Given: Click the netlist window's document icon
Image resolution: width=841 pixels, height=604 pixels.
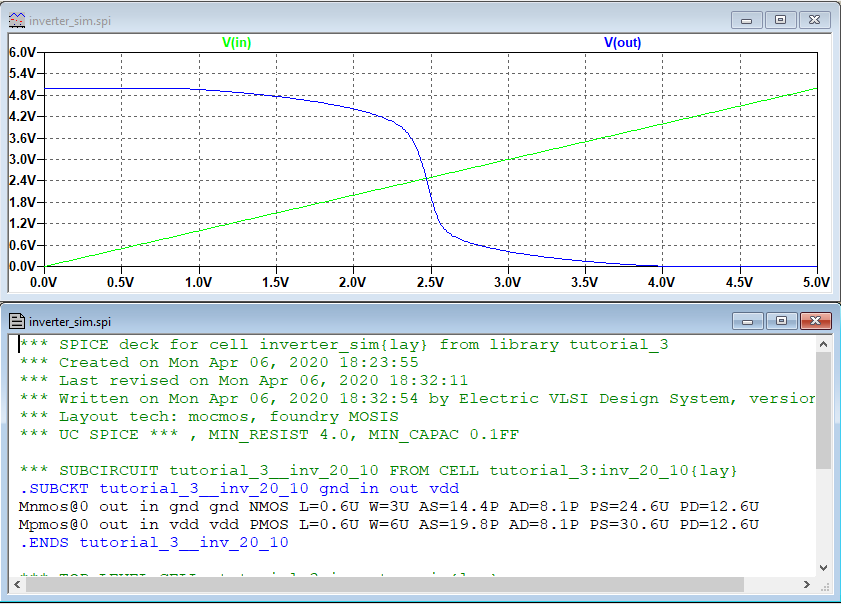Looking at the screenshot, I should point(17,321).
